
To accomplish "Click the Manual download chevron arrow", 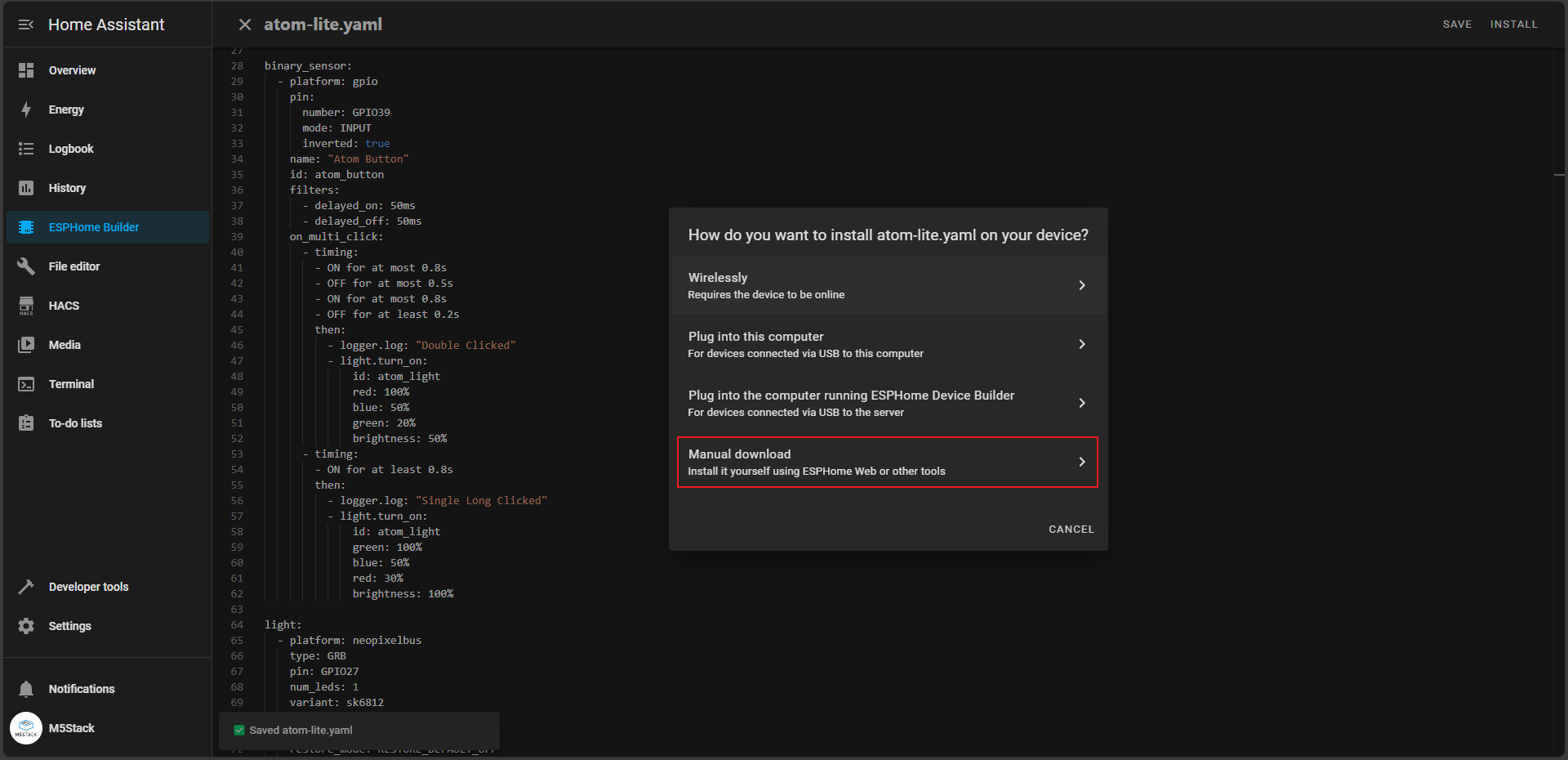I will point(1081,462).
